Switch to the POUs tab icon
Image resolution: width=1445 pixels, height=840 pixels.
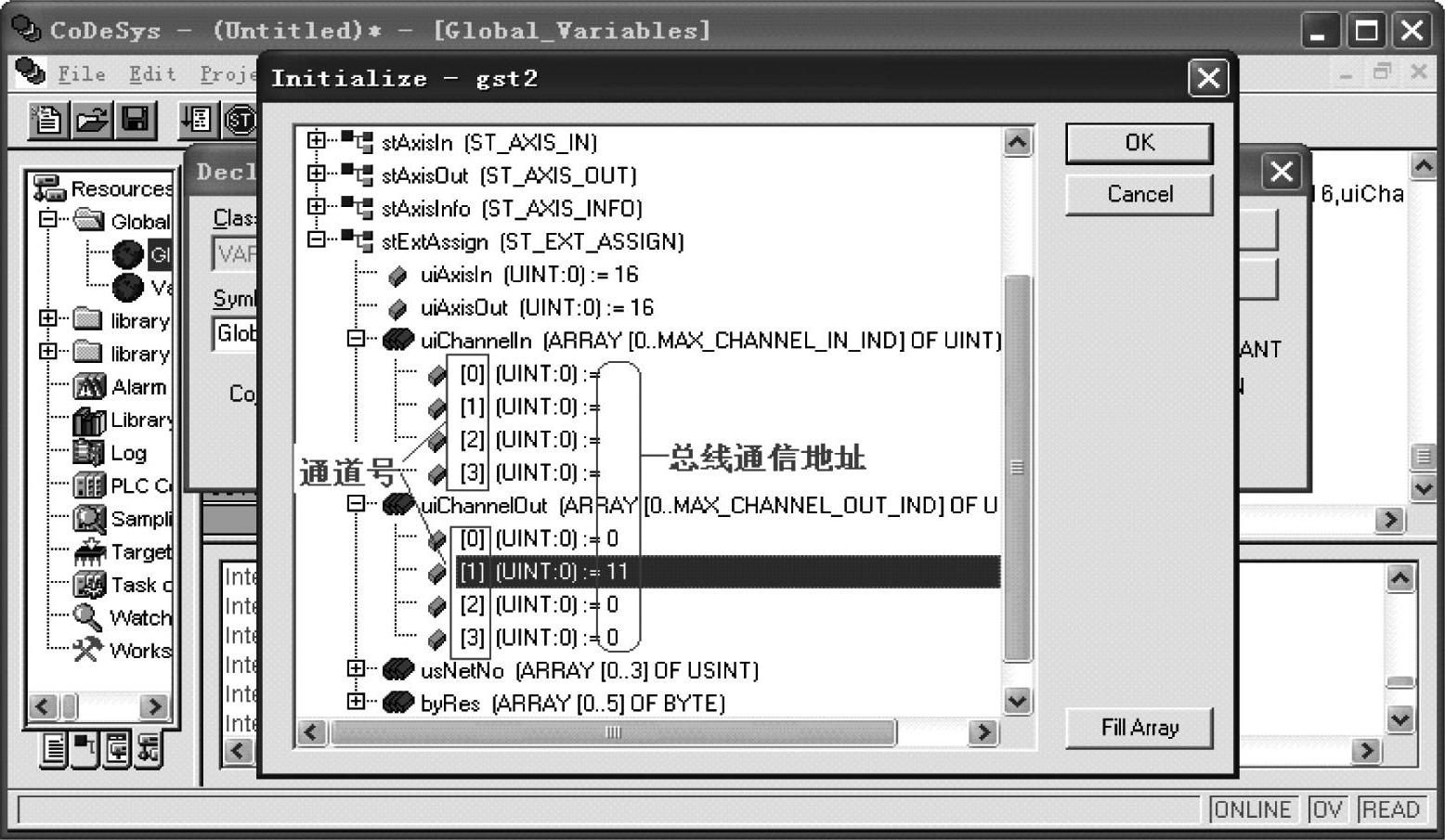tap(54, 749)
